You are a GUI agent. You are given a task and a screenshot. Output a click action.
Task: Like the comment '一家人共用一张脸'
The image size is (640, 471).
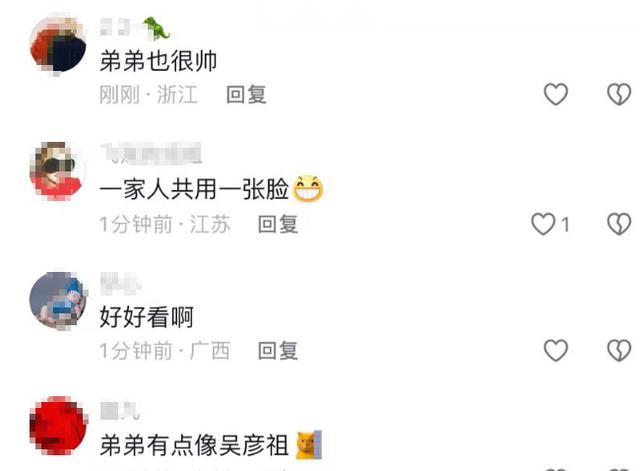(x=543, y=224)
